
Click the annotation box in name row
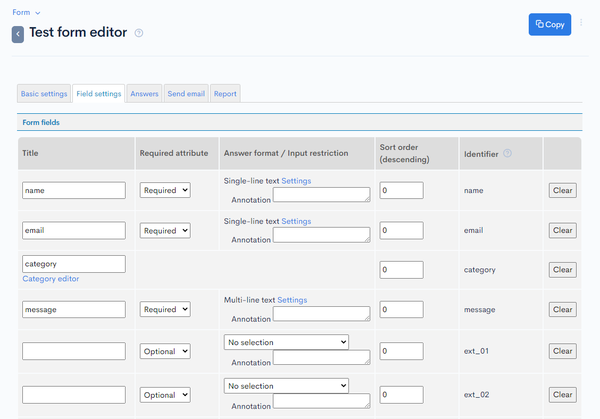coord(321,194)
